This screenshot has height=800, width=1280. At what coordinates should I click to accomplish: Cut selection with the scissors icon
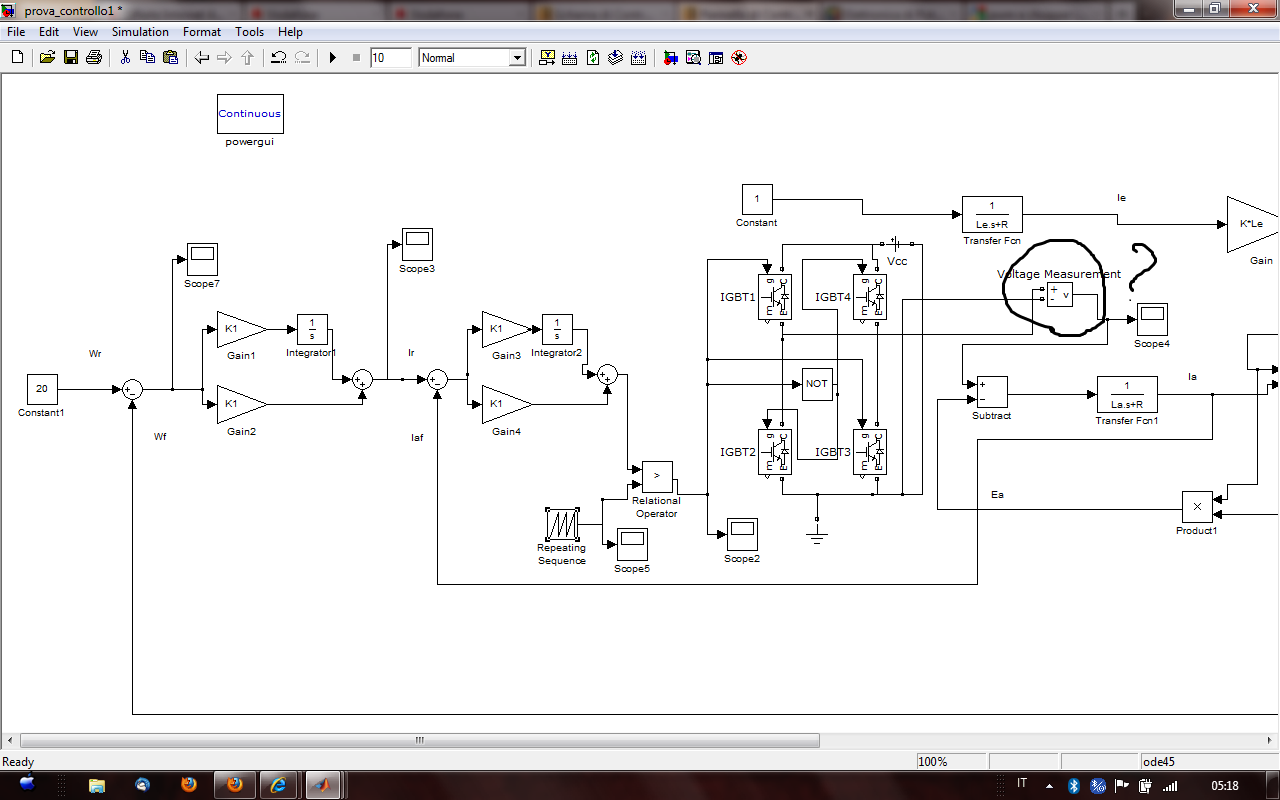click(125, 58)
